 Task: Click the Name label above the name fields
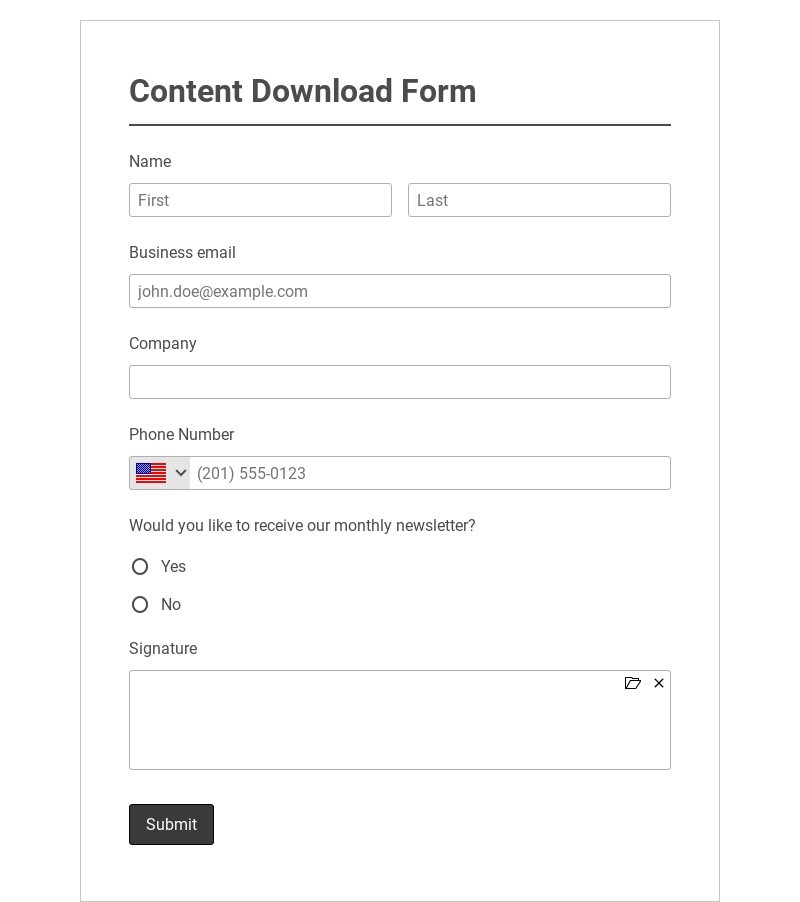point(150,162)
